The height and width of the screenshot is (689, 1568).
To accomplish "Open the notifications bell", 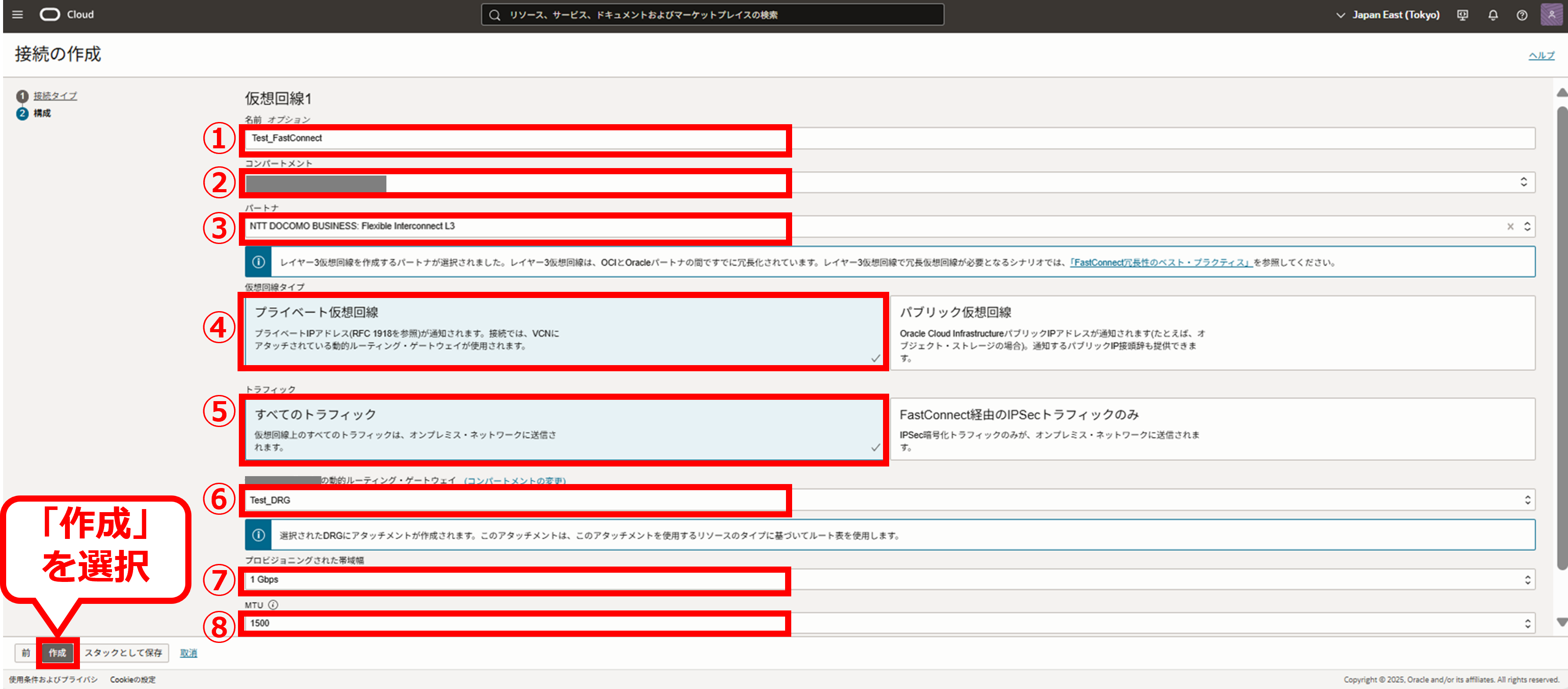I will (x=1492, y=15).
